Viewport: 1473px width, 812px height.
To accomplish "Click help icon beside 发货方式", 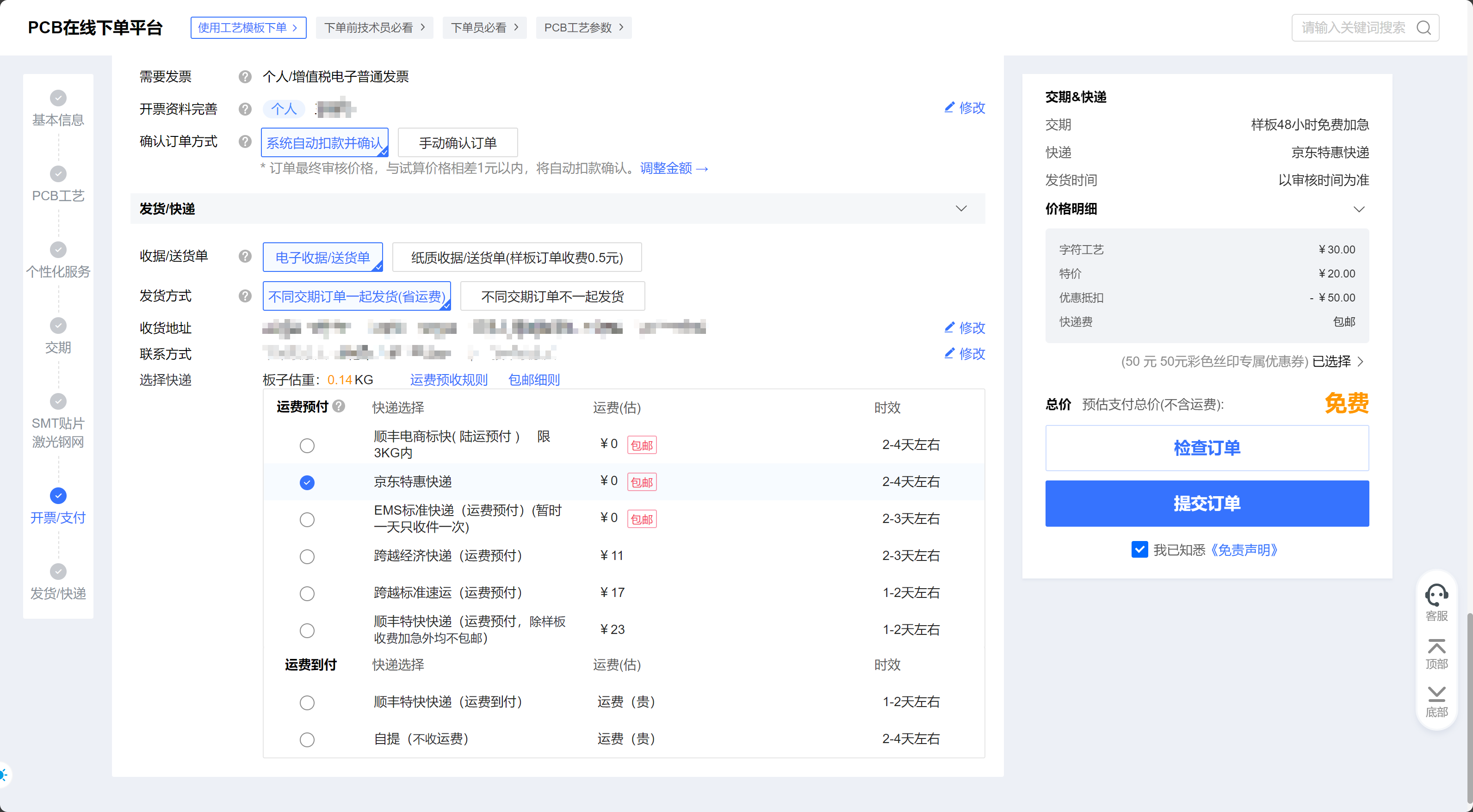I will (245, 296).
